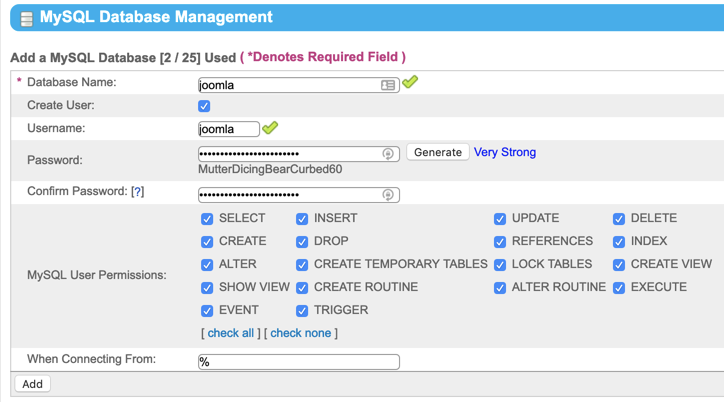This screenshot has width=724, height=402.
Task: Click into the Username text field
Action: (x=228, y=129)
